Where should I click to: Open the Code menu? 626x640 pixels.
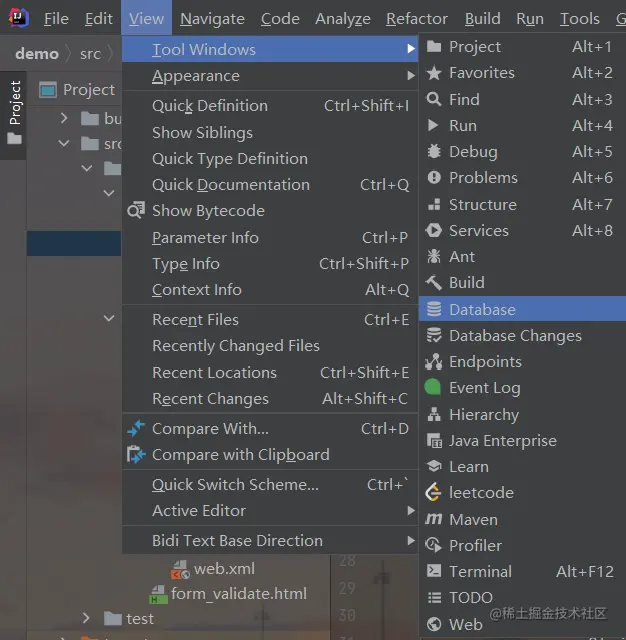click(x=280, y=19)
